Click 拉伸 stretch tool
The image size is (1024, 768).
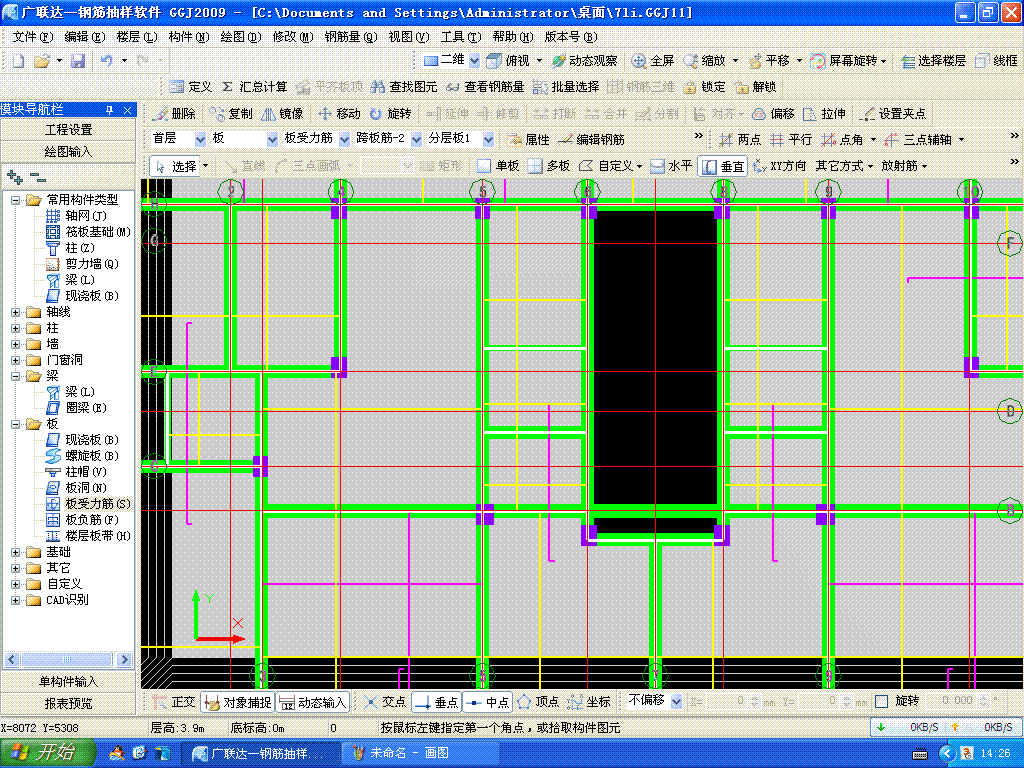tap(824, 114)
